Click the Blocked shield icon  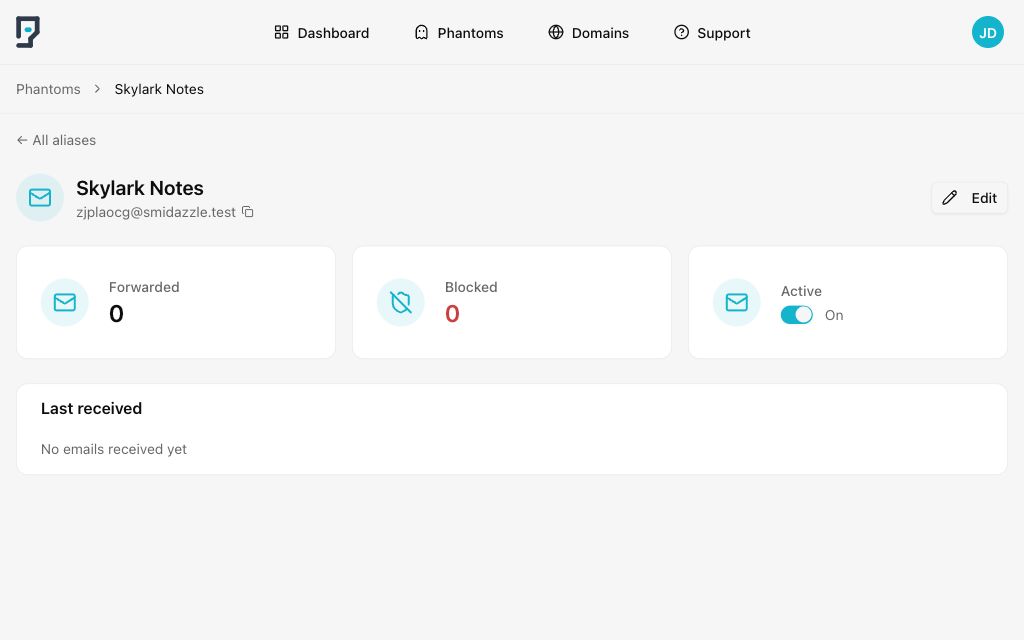[x=400, y=302]
